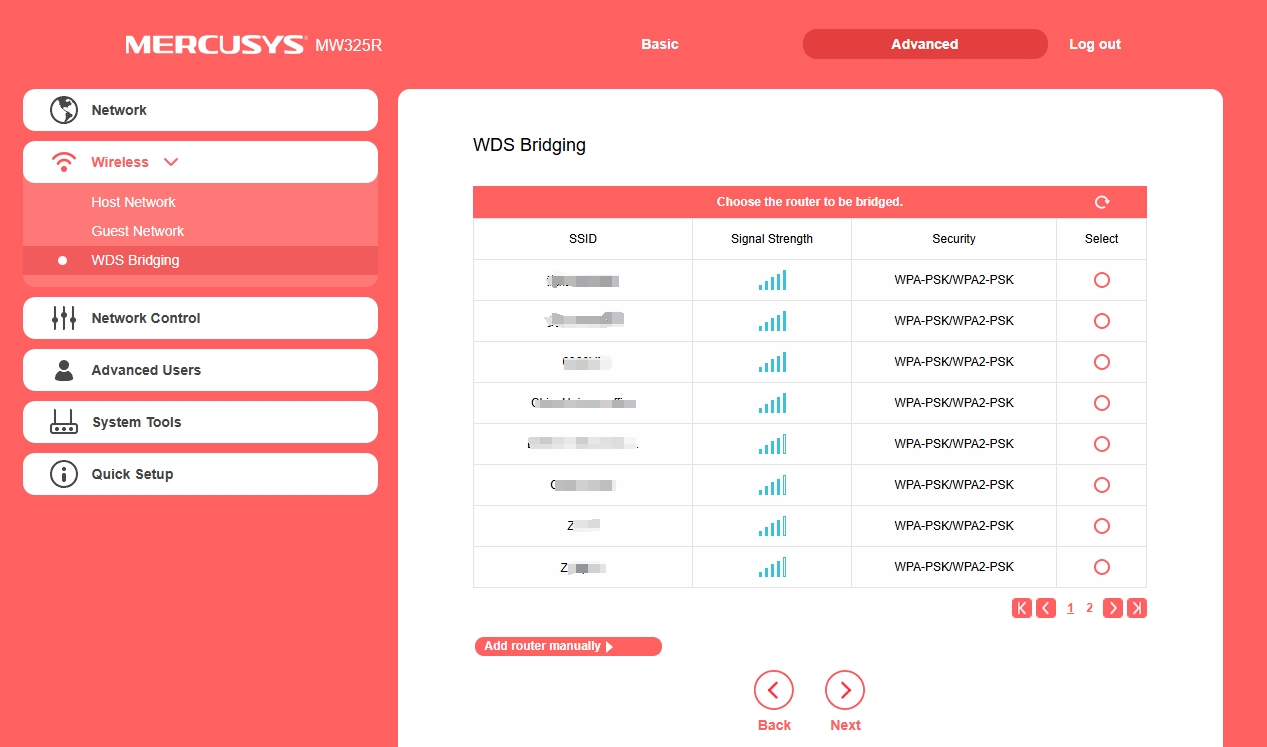Click the refresh icon in table header
This screenshot has height=747, width=1267.
(x=1102, y=202)
